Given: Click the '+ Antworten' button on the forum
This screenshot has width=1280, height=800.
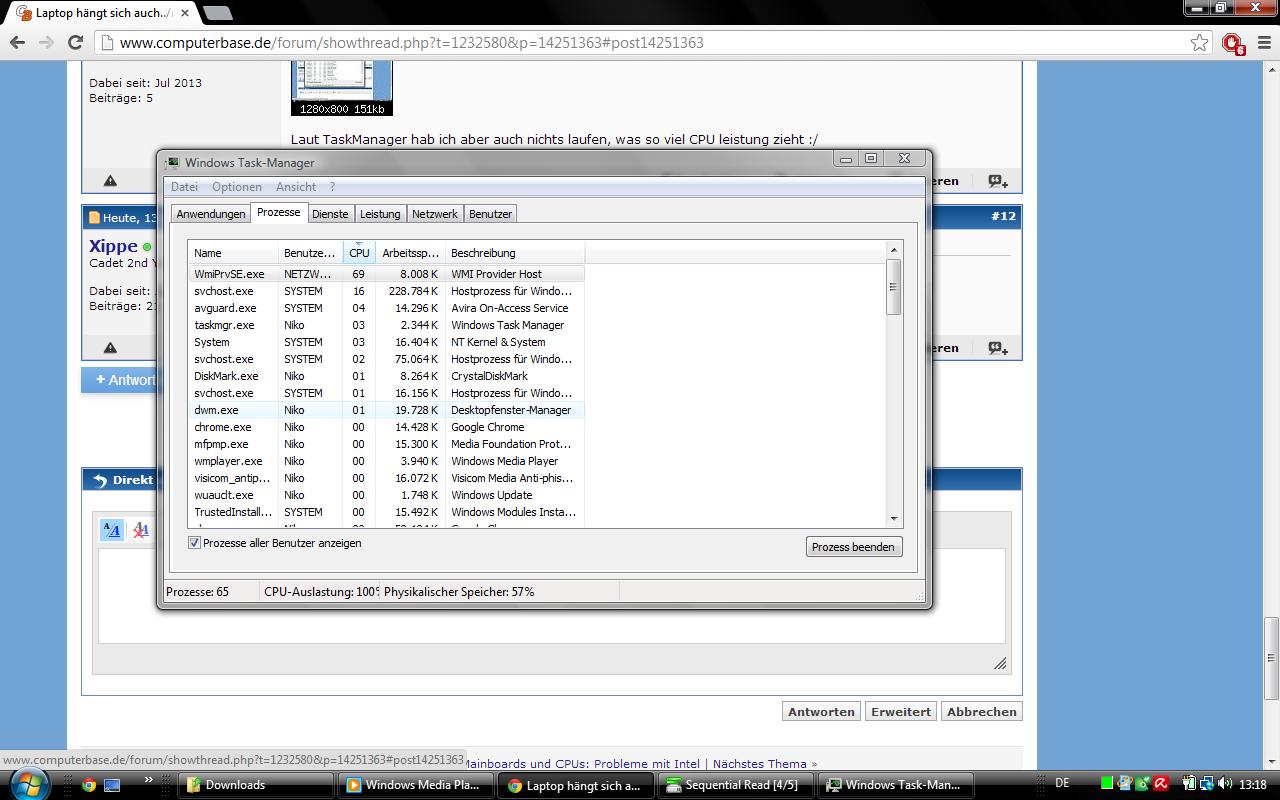Looking at the screenshot, I should point(120,380).
